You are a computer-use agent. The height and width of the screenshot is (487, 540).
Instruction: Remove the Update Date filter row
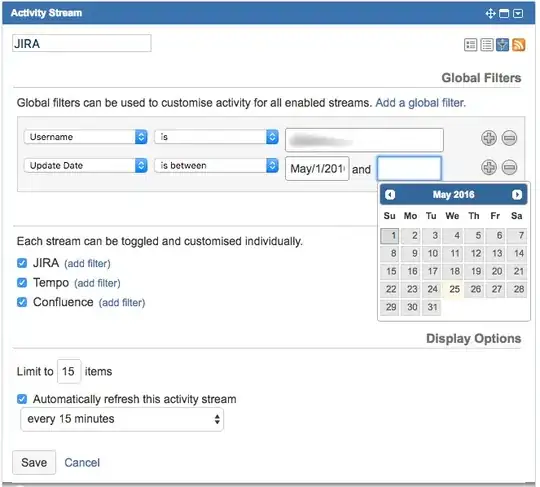tap(509, 167)
